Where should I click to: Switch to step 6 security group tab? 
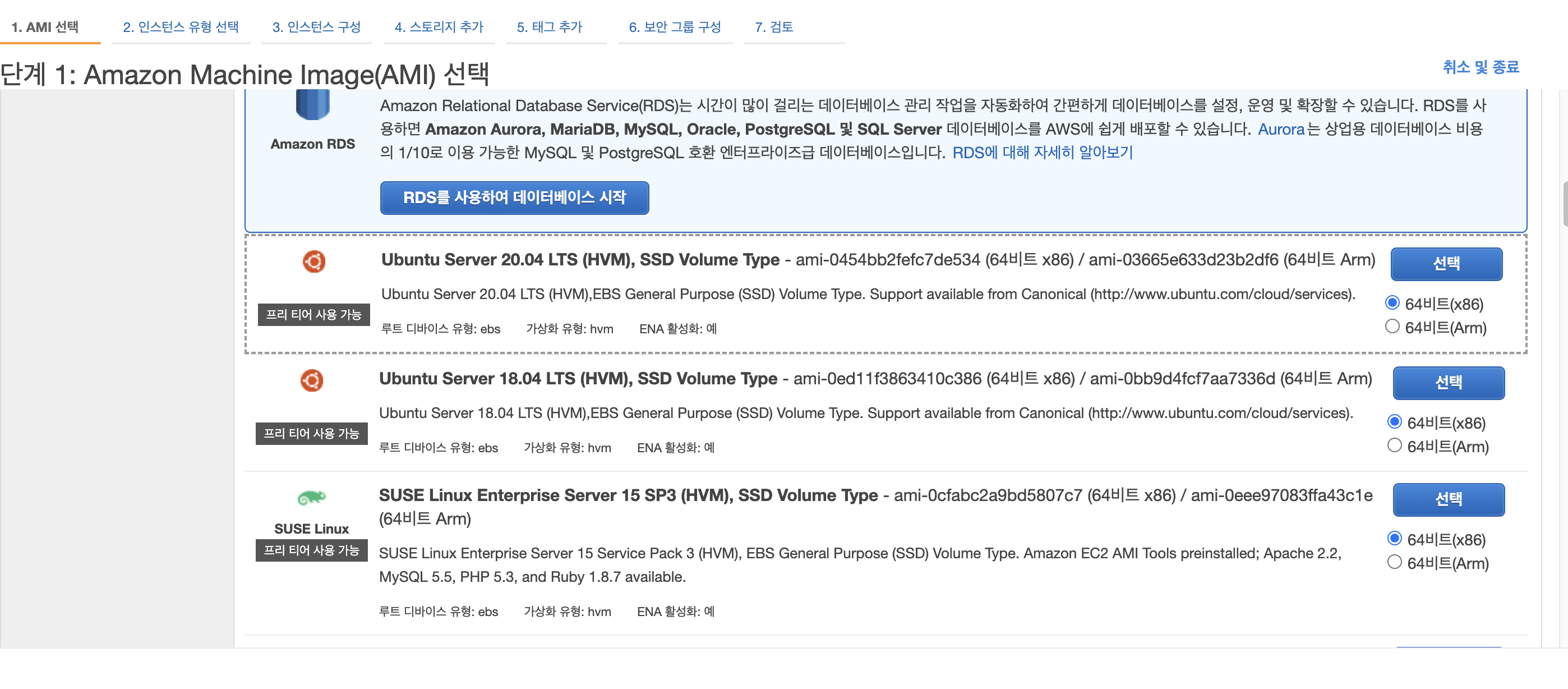675,27
